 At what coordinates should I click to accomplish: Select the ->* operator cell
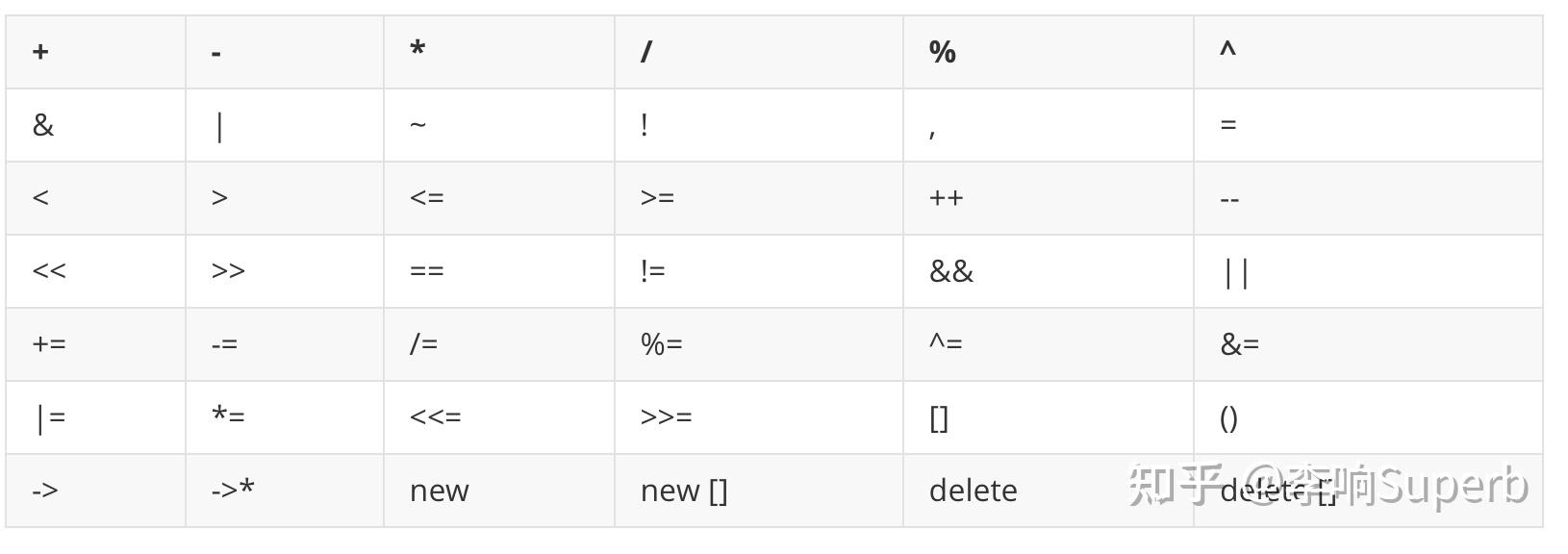click(x=285, y=491)
